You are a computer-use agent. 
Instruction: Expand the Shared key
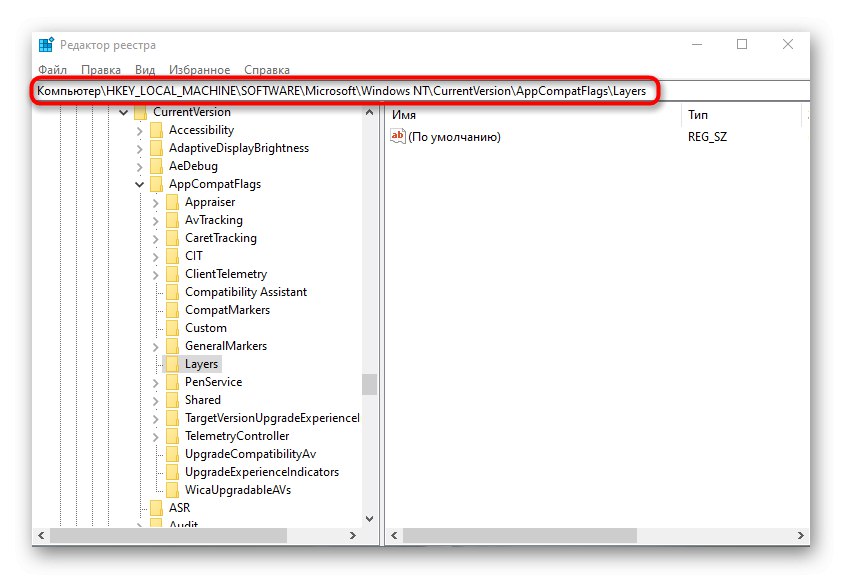click(x=156, y=401)
